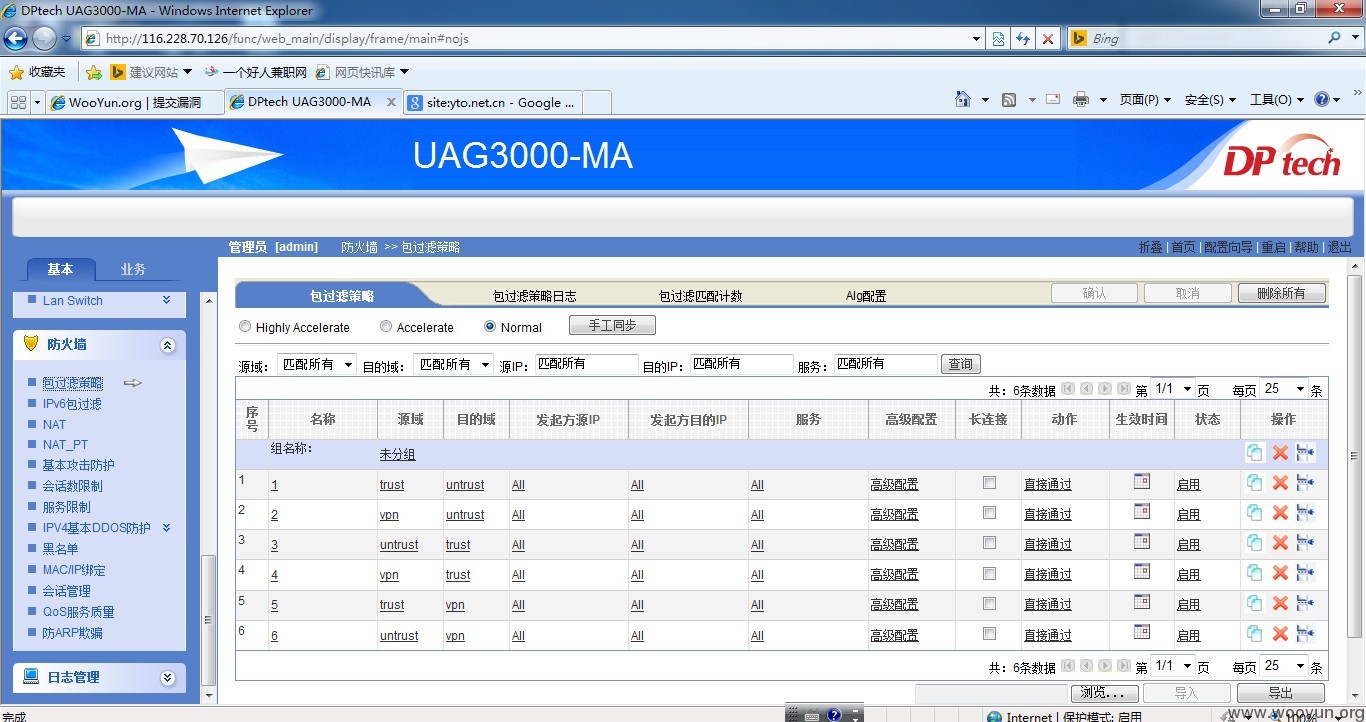
Task: Delete policy rule number 1
Action: pos(1280,483)
